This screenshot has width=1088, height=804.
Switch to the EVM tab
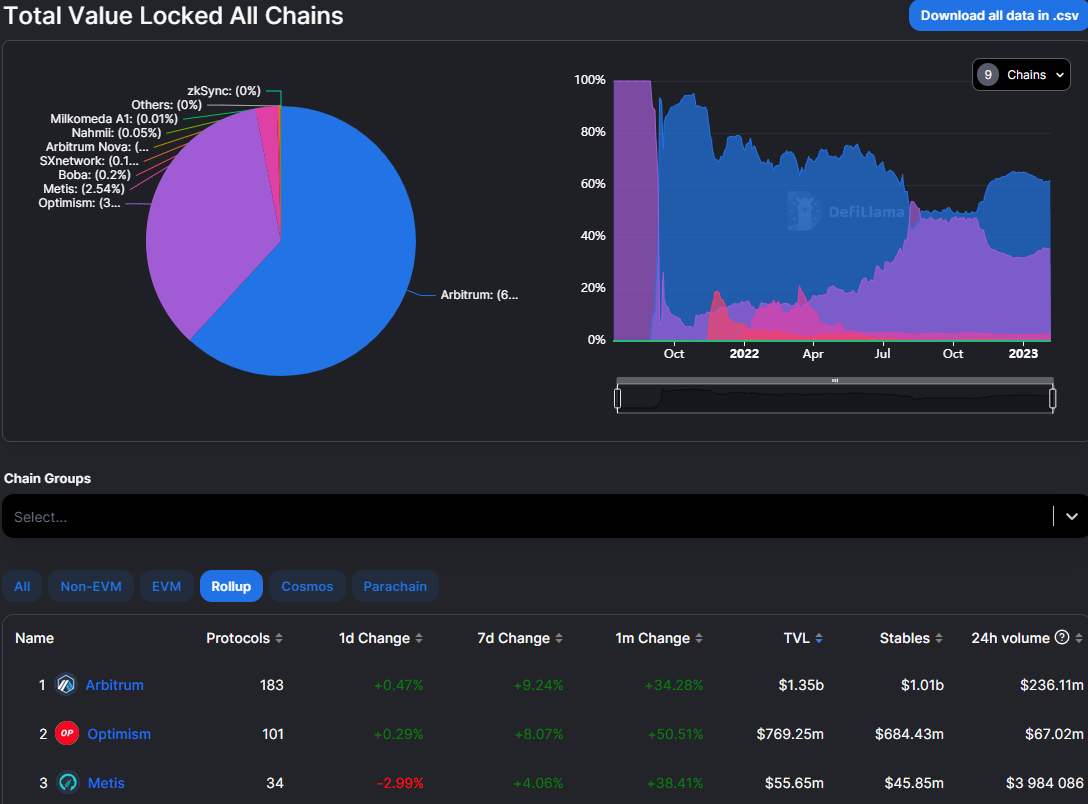coord(167,586)
